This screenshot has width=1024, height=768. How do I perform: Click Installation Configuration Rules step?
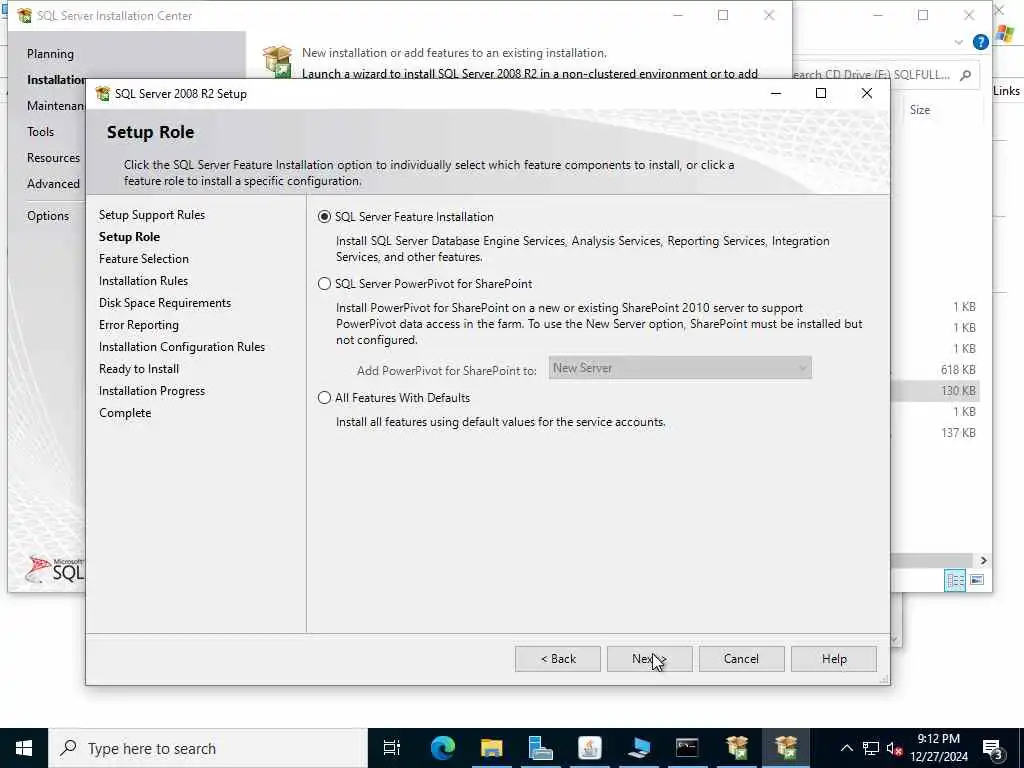click(182, 347)
